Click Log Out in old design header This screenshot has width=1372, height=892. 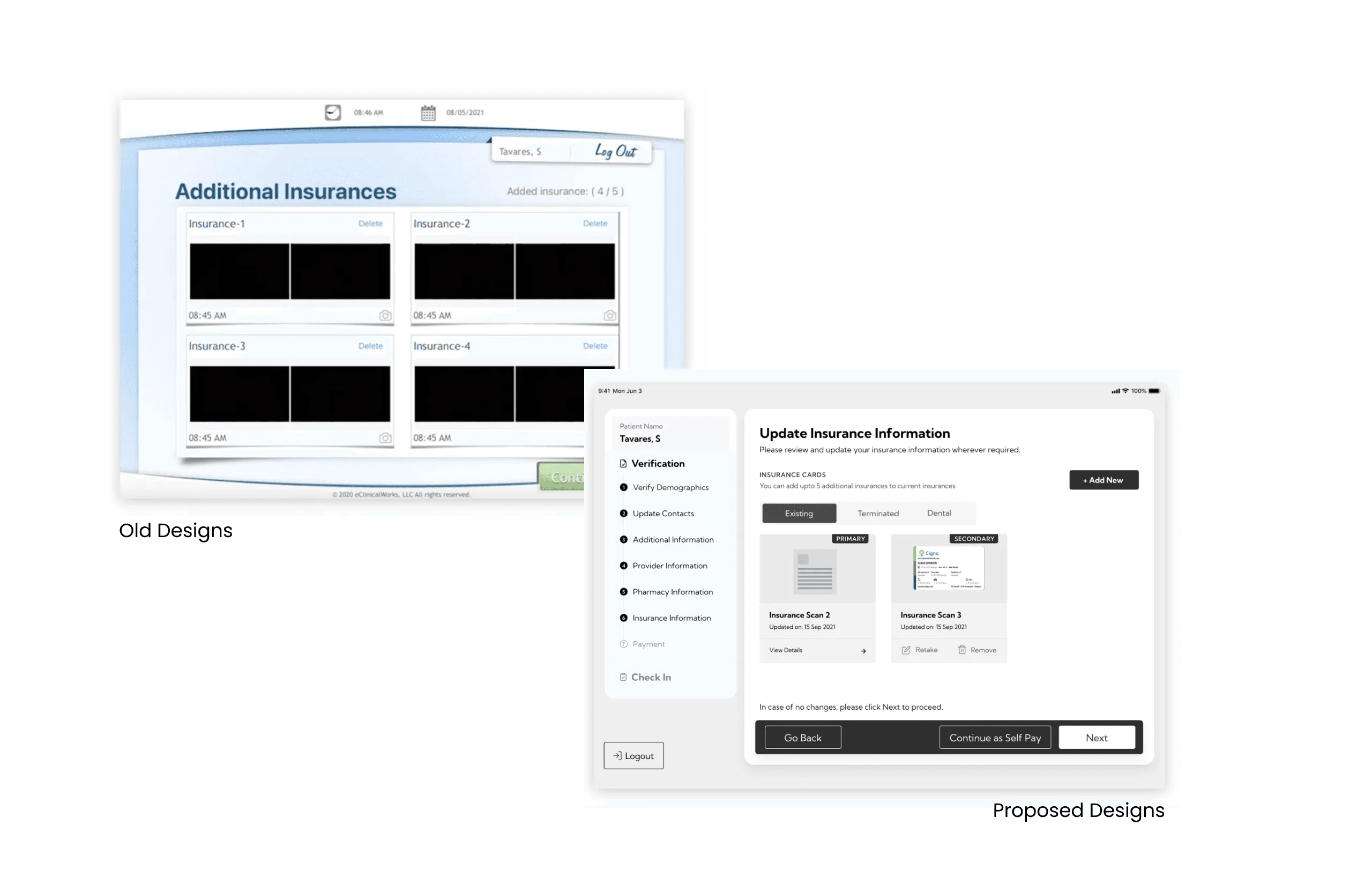pos(616,151)
